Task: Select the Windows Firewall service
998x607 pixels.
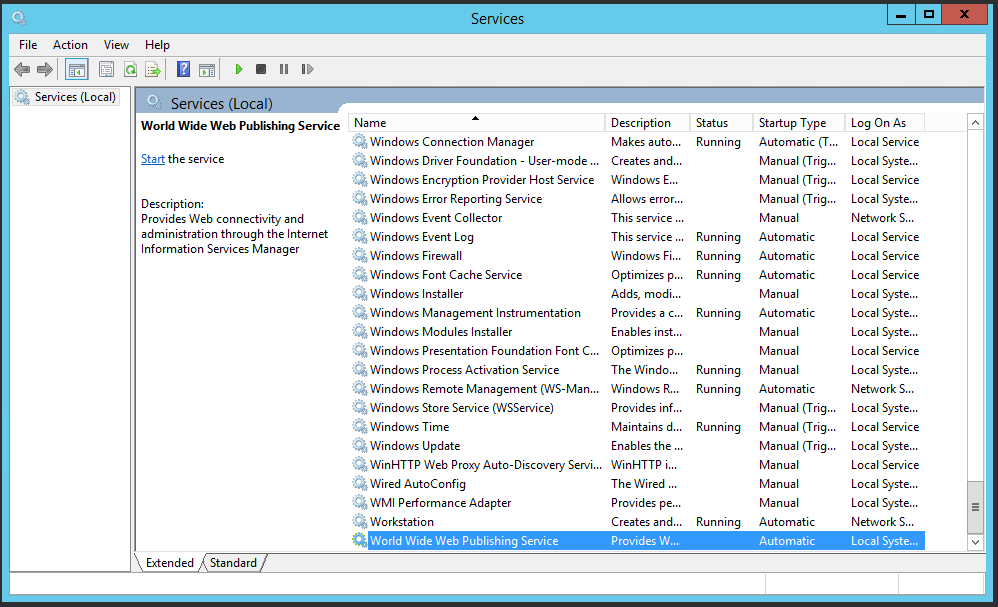Action: [x=638, y=255]
